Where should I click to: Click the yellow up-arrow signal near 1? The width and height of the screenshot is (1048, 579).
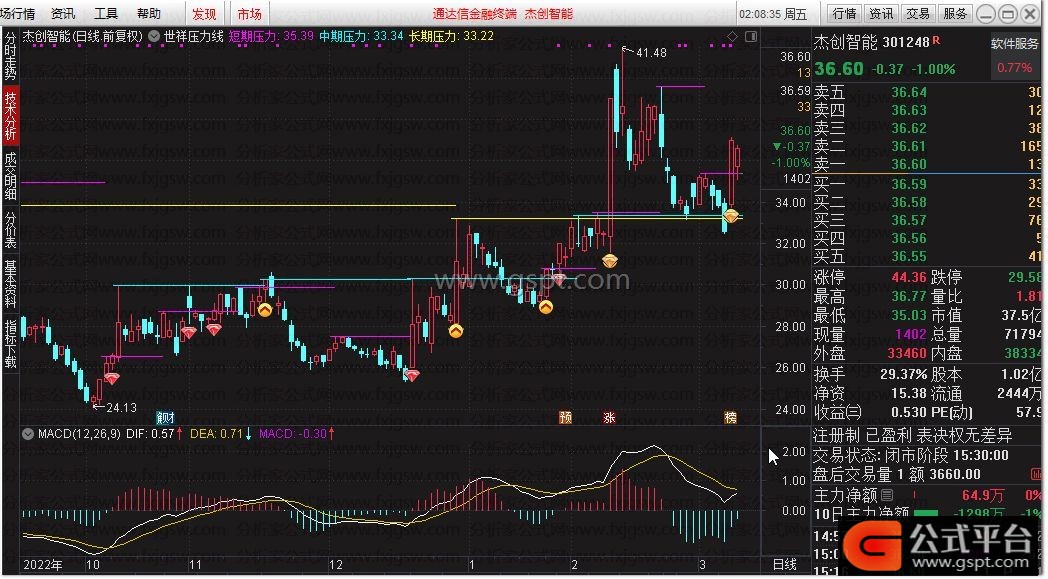456,330
